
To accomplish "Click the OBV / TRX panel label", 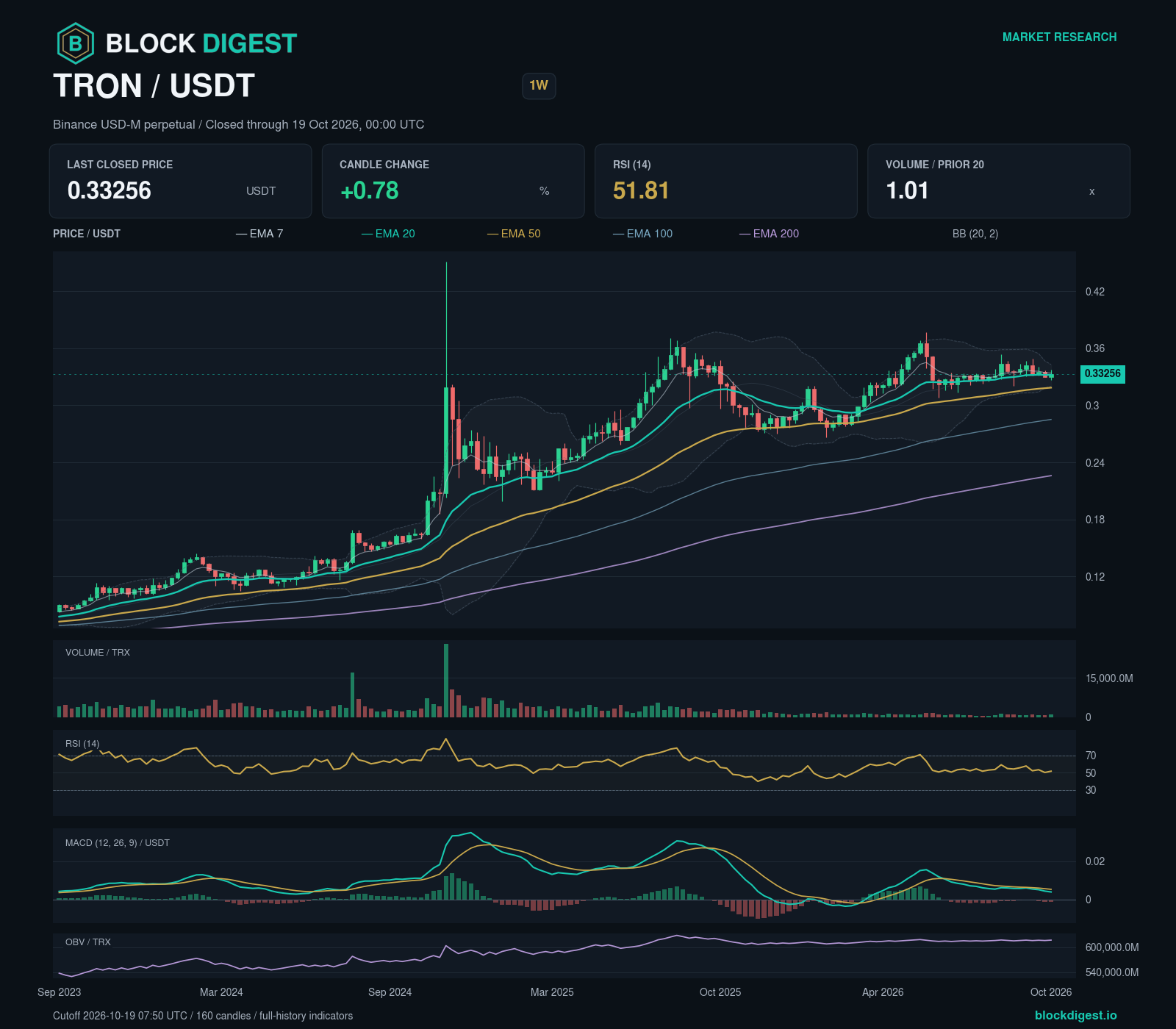I will (x=88, y=942).
